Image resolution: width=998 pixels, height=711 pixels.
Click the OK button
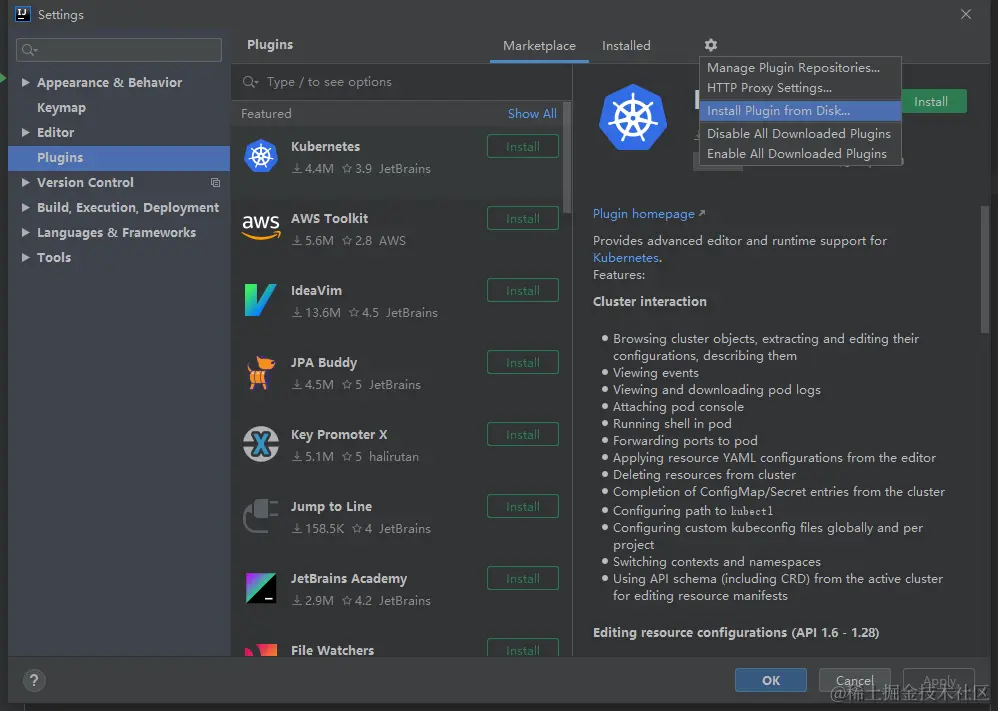771,680
